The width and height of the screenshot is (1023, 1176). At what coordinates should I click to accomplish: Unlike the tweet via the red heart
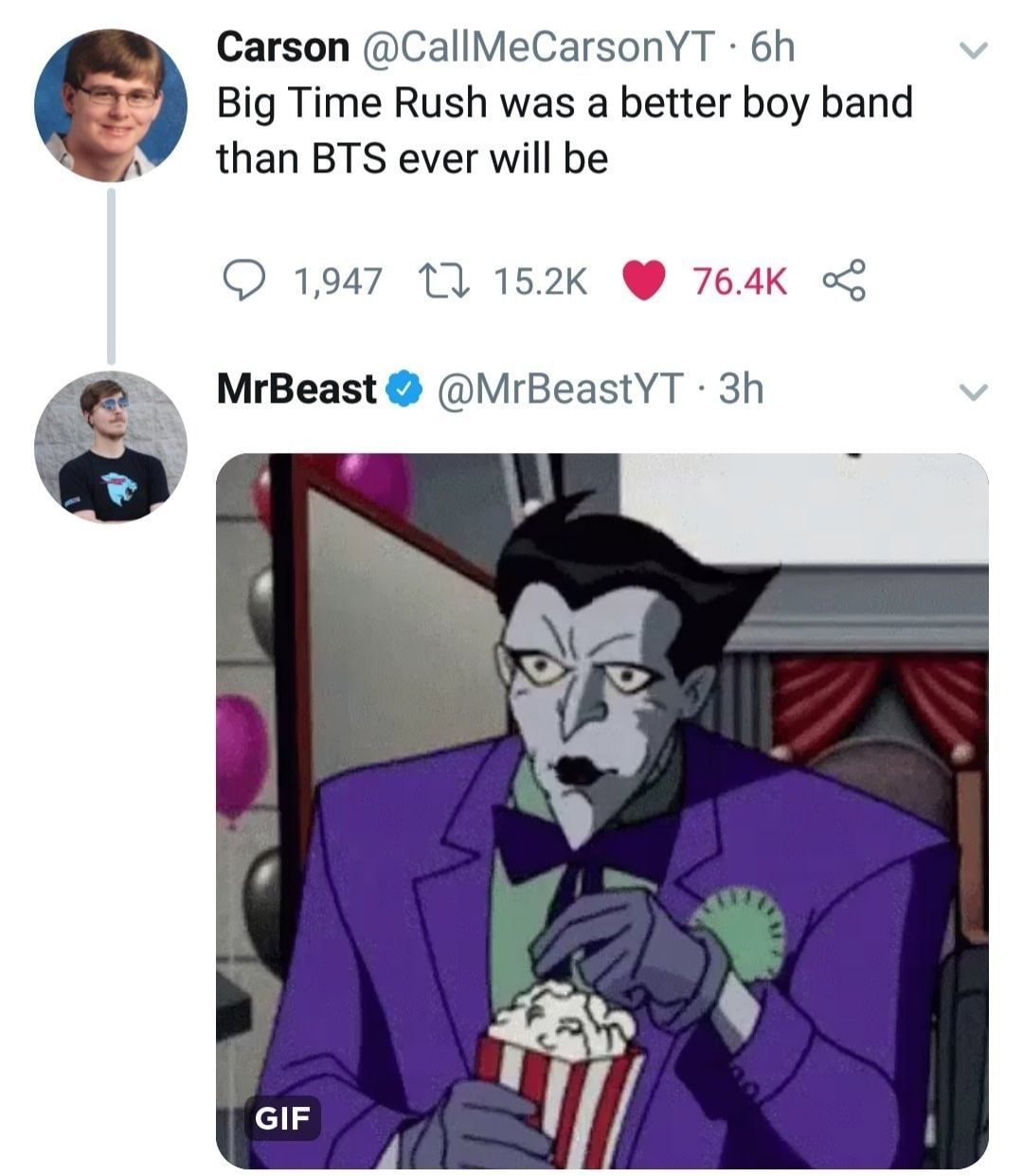pos(642,280)
